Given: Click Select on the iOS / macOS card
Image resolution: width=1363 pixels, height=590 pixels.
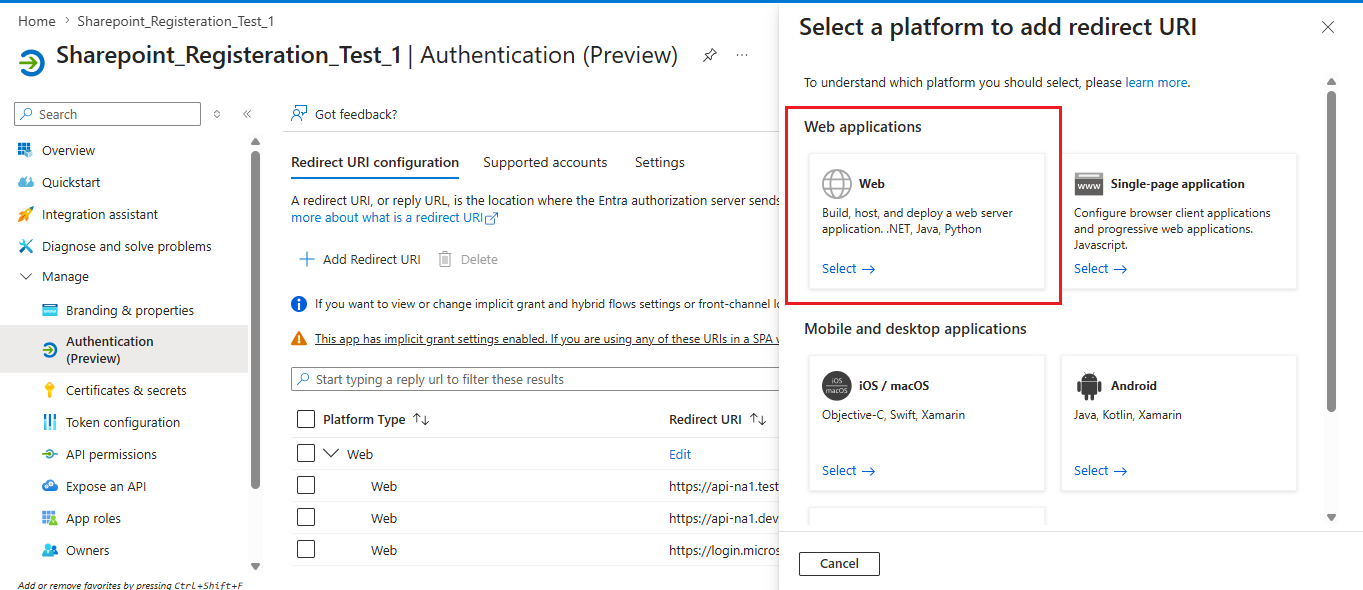Looking at the screenshot, I should (x=848, y=470).
